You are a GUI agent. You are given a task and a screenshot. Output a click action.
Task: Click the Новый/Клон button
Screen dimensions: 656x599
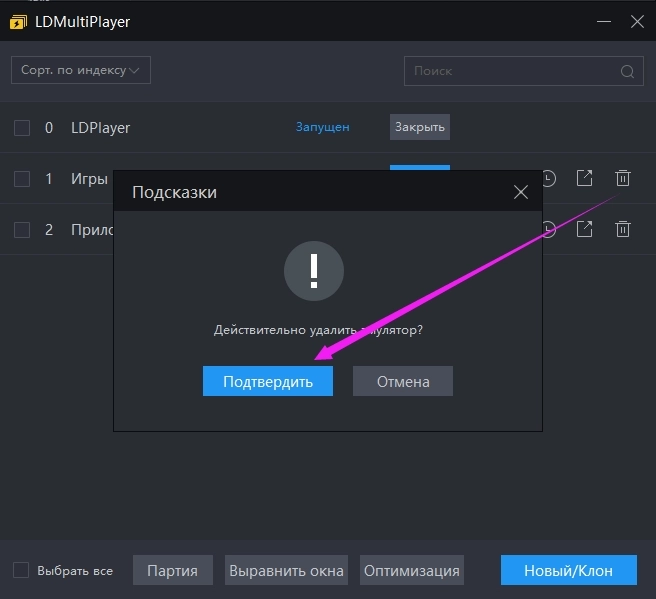tap(568, 571)
